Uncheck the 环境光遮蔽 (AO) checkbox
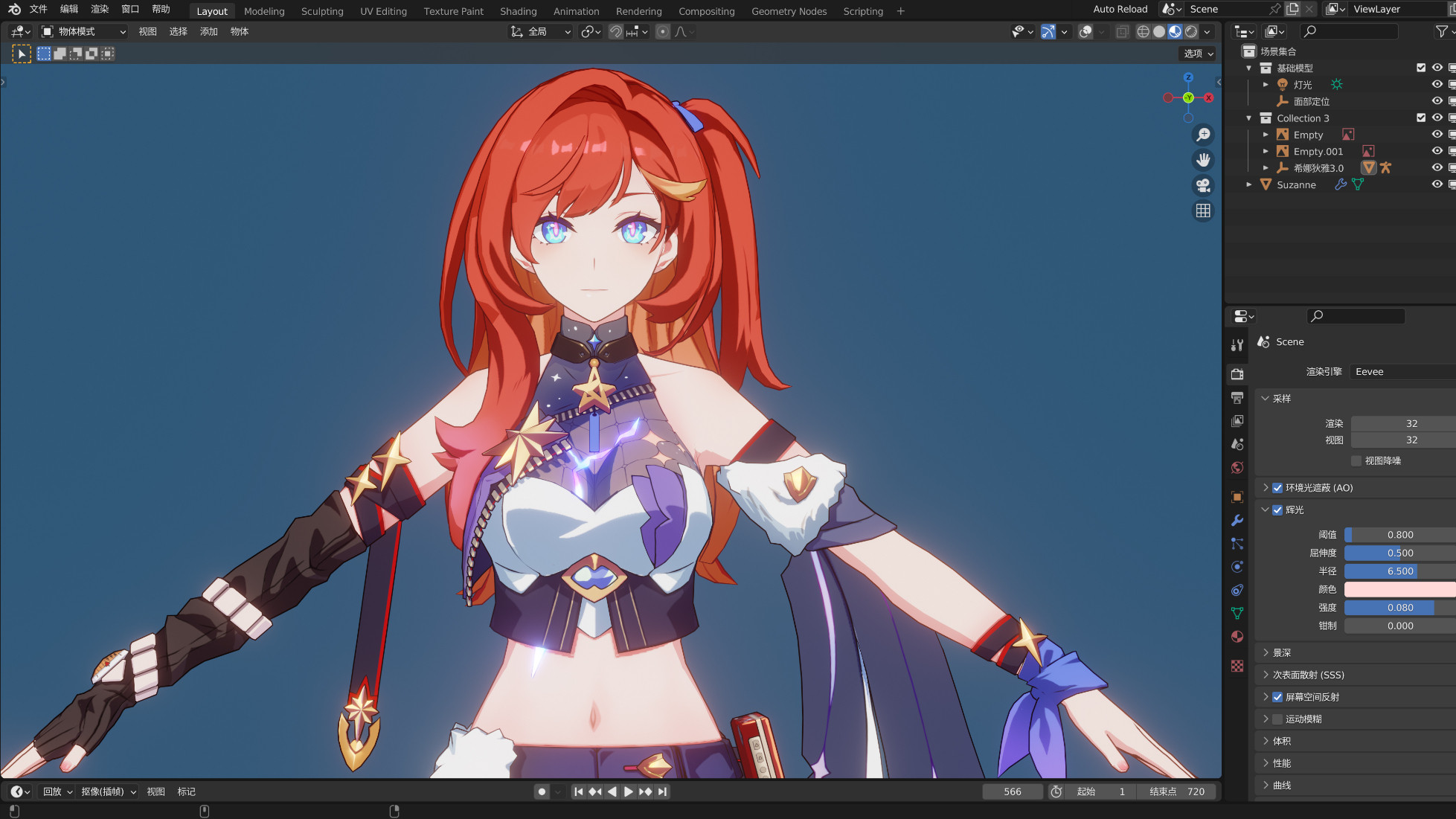 coord(1277,488)
